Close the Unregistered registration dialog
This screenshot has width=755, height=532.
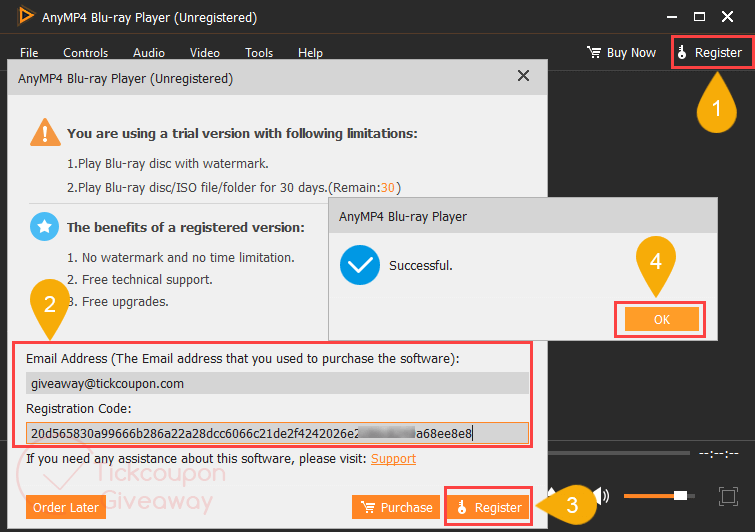tap(523, 77)
